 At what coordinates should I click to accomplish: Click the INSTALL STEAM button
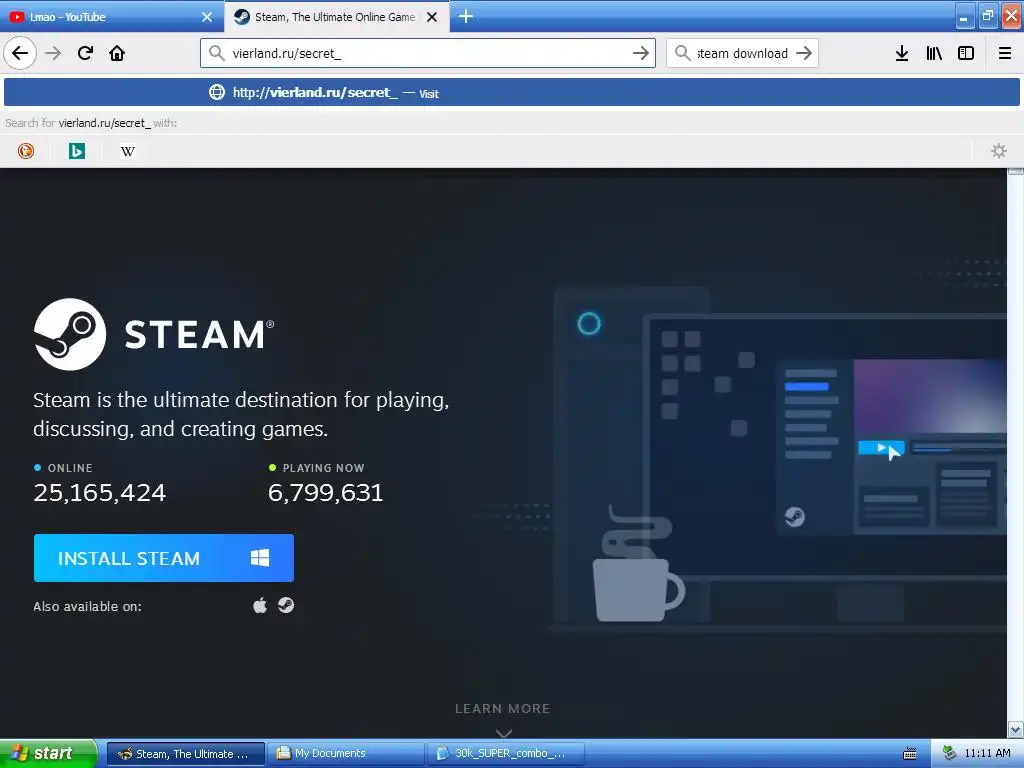coord(164,558)
